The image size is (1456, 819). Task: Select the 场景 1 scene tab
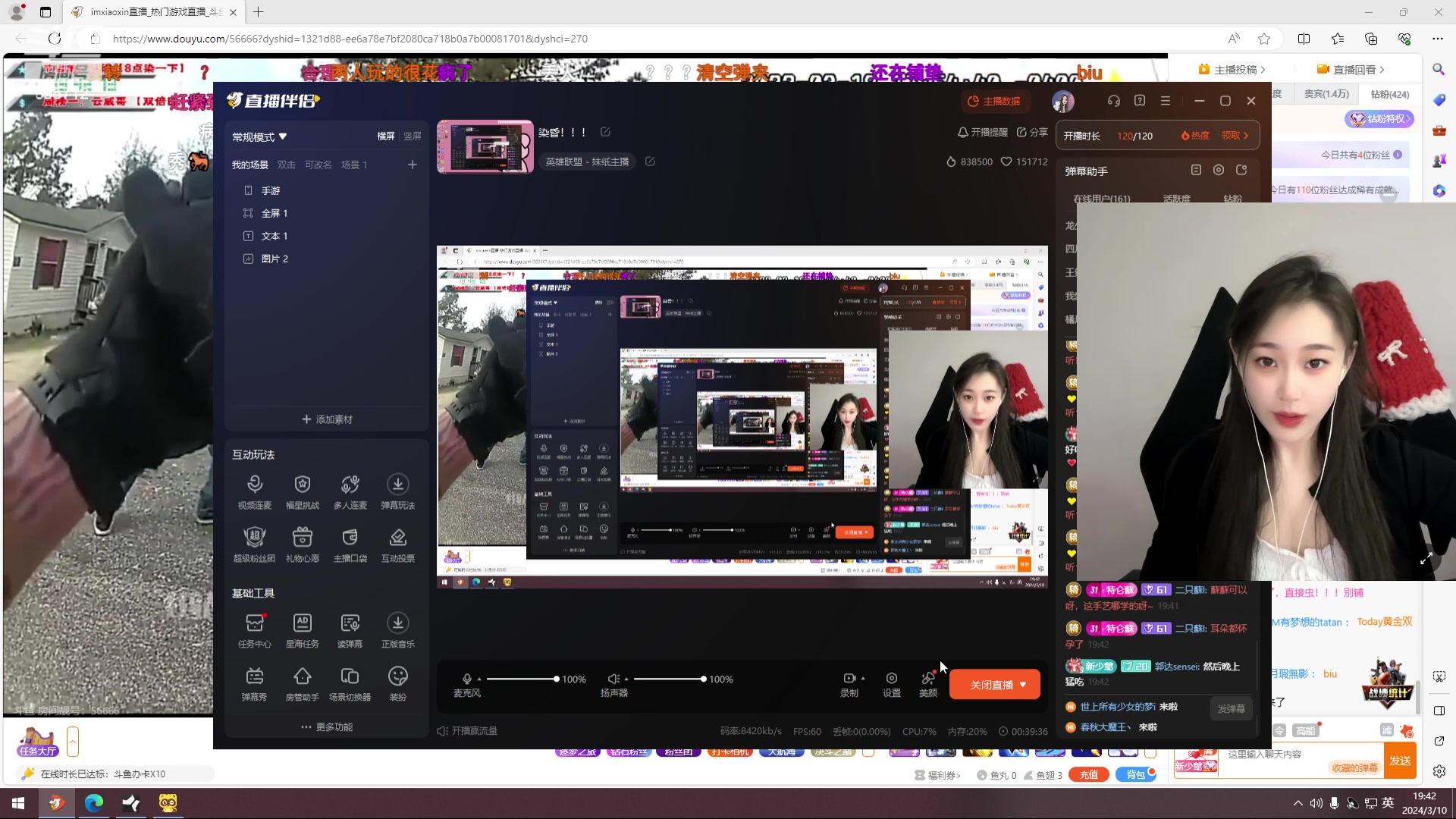pos(353,165)
